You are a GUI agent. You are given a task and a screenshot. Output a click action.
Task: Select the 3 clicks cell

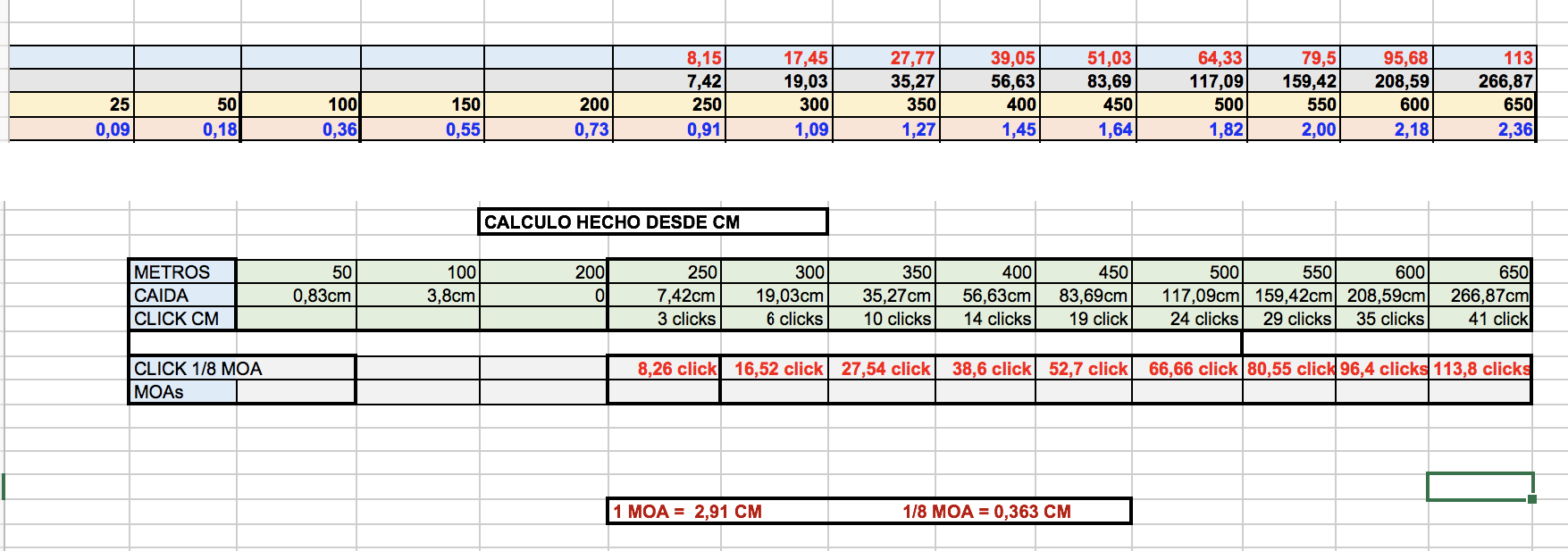664,319
